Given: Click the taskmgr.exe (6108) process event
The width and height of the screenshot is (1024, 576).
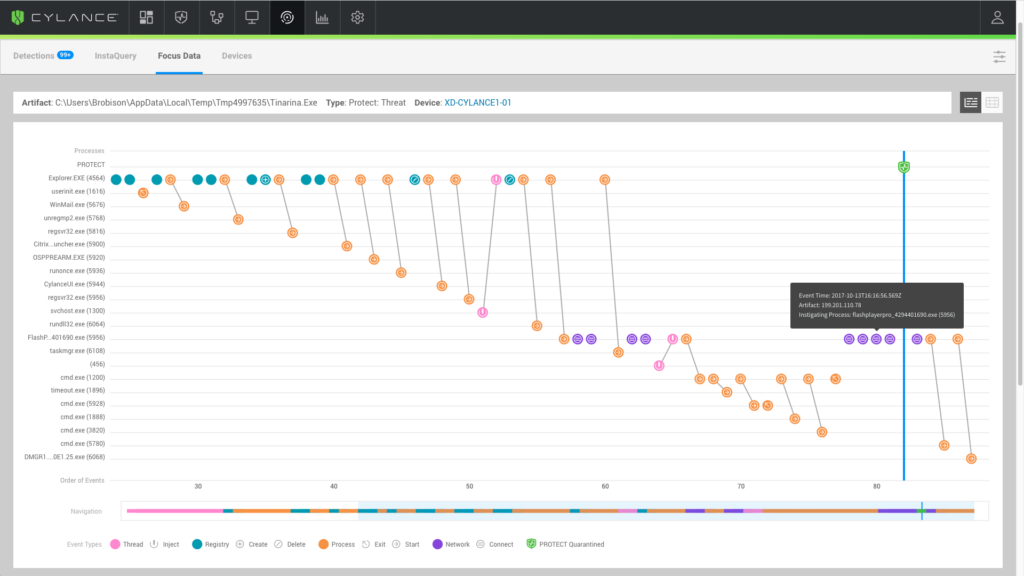Looking at the screenshot, I should point(618,353).
